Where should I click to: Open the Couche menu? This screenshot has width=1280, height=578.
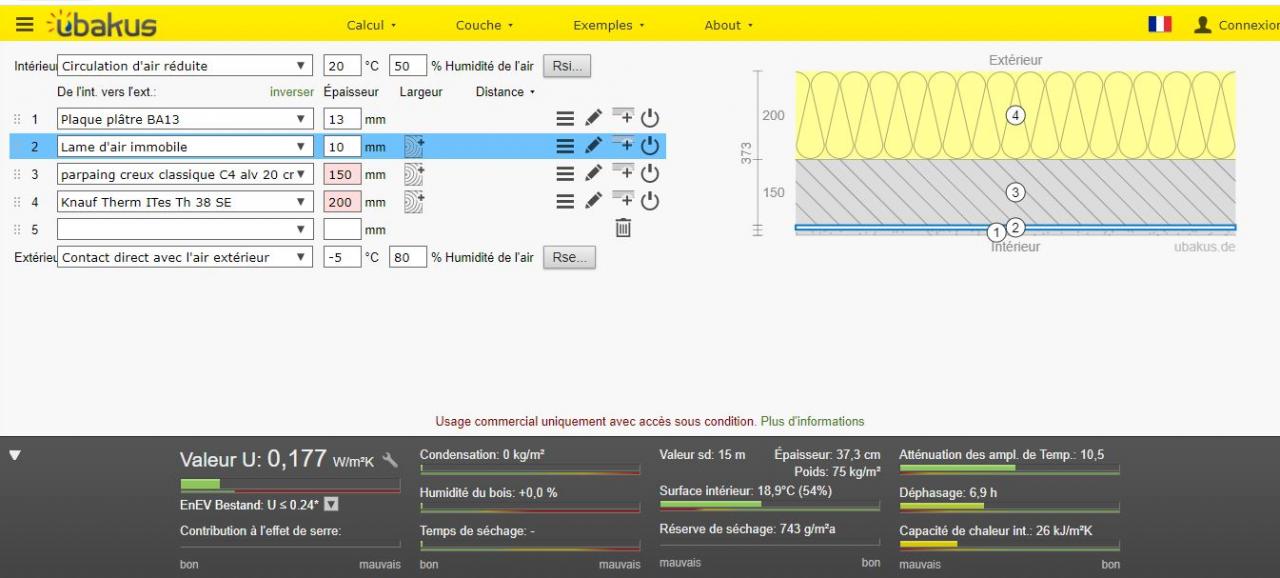(484, 25)
